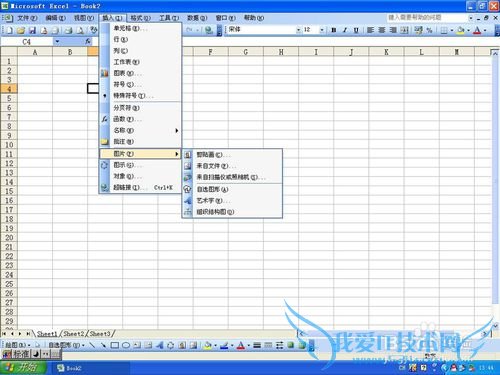Open the 窗口 Window menu
Image resolution: width=500 pixels, height=375 pixels.
(225, 18)
